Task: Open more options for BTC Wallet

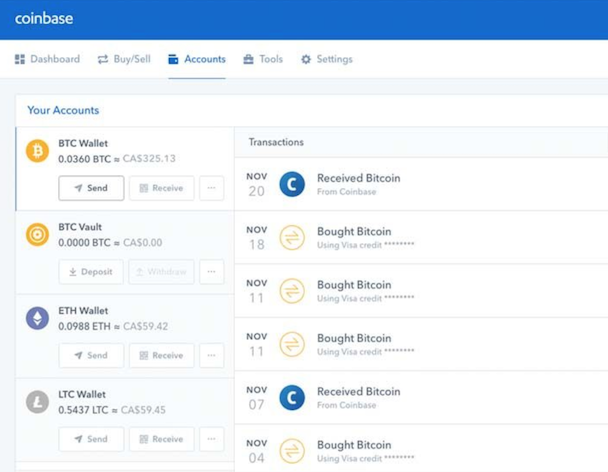Action: point(212,188)
